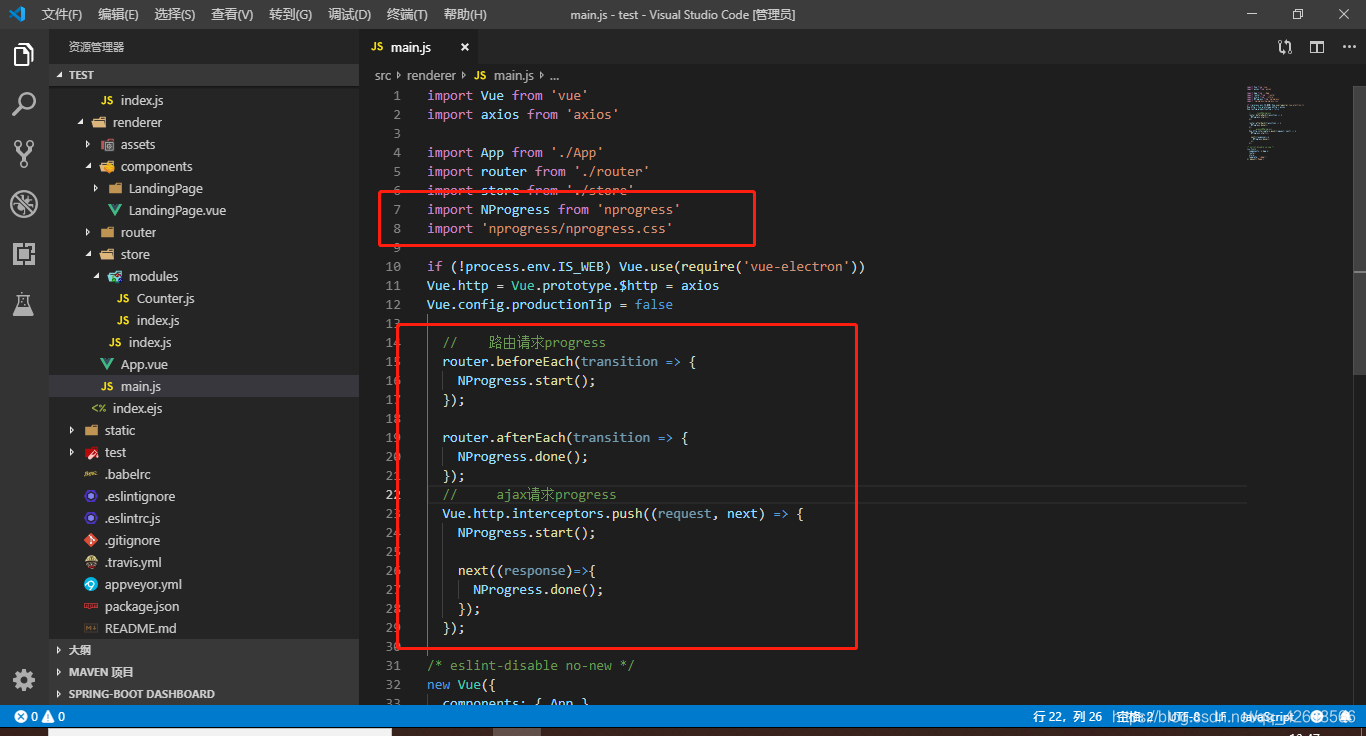
Task: Open .travis.yml file
Action: point(133,562)
